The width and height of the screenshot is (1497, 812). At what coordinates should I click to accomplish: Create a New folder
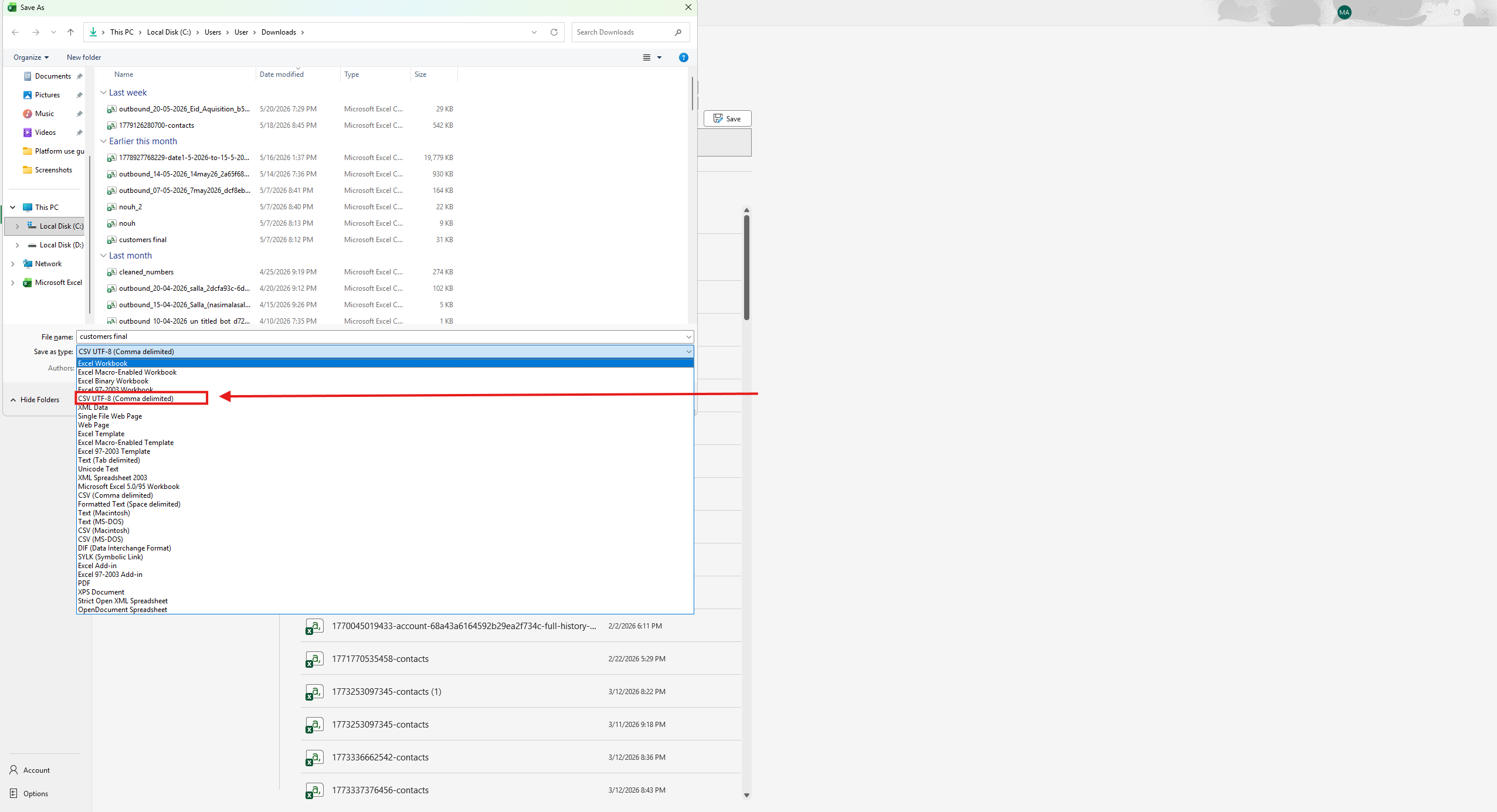coord(84,57)
